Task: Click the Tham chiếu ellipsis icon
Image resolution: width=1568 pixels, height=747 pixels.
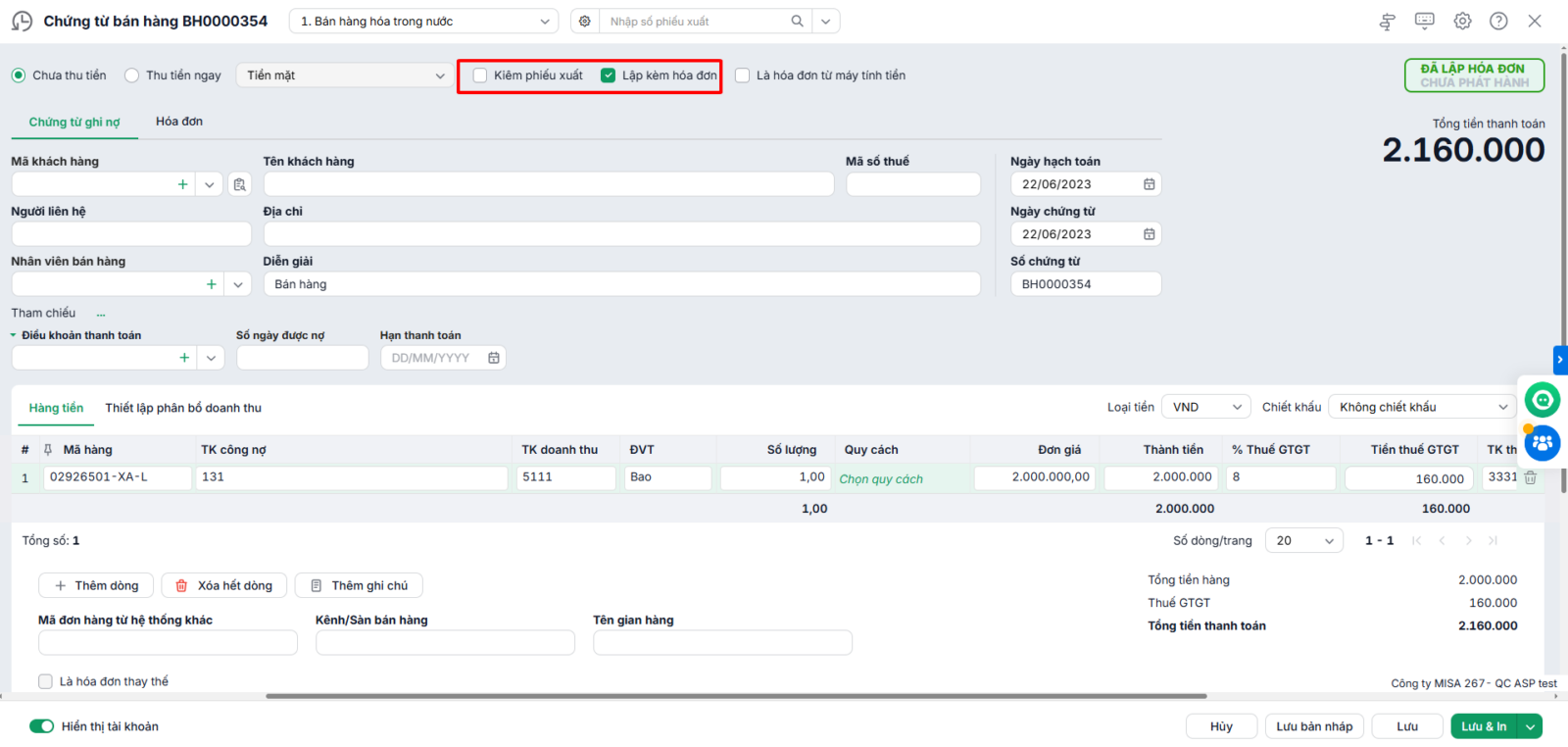Action: [x=101, y=314]
